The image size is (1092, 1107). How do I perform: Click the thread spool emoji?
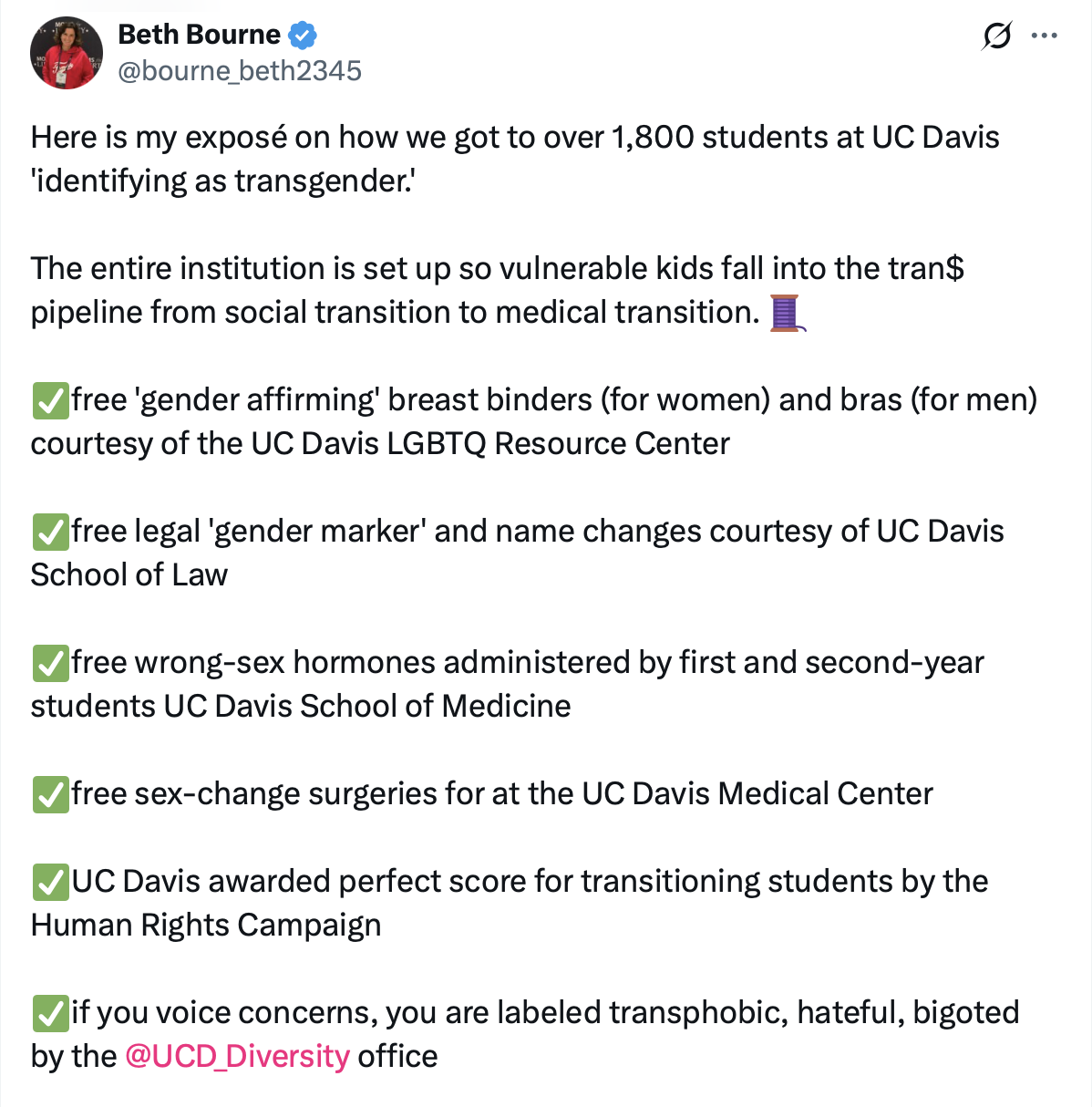tap(785, 313)
